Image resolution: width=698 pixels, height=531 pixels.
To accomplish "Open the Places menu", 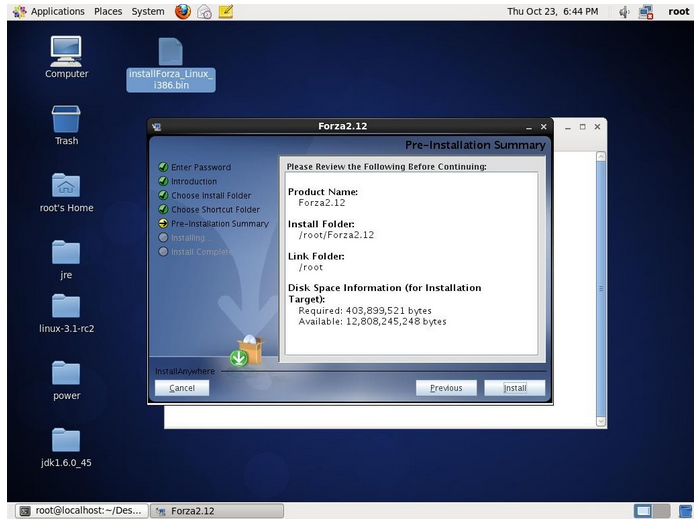I will coord(108,12).
